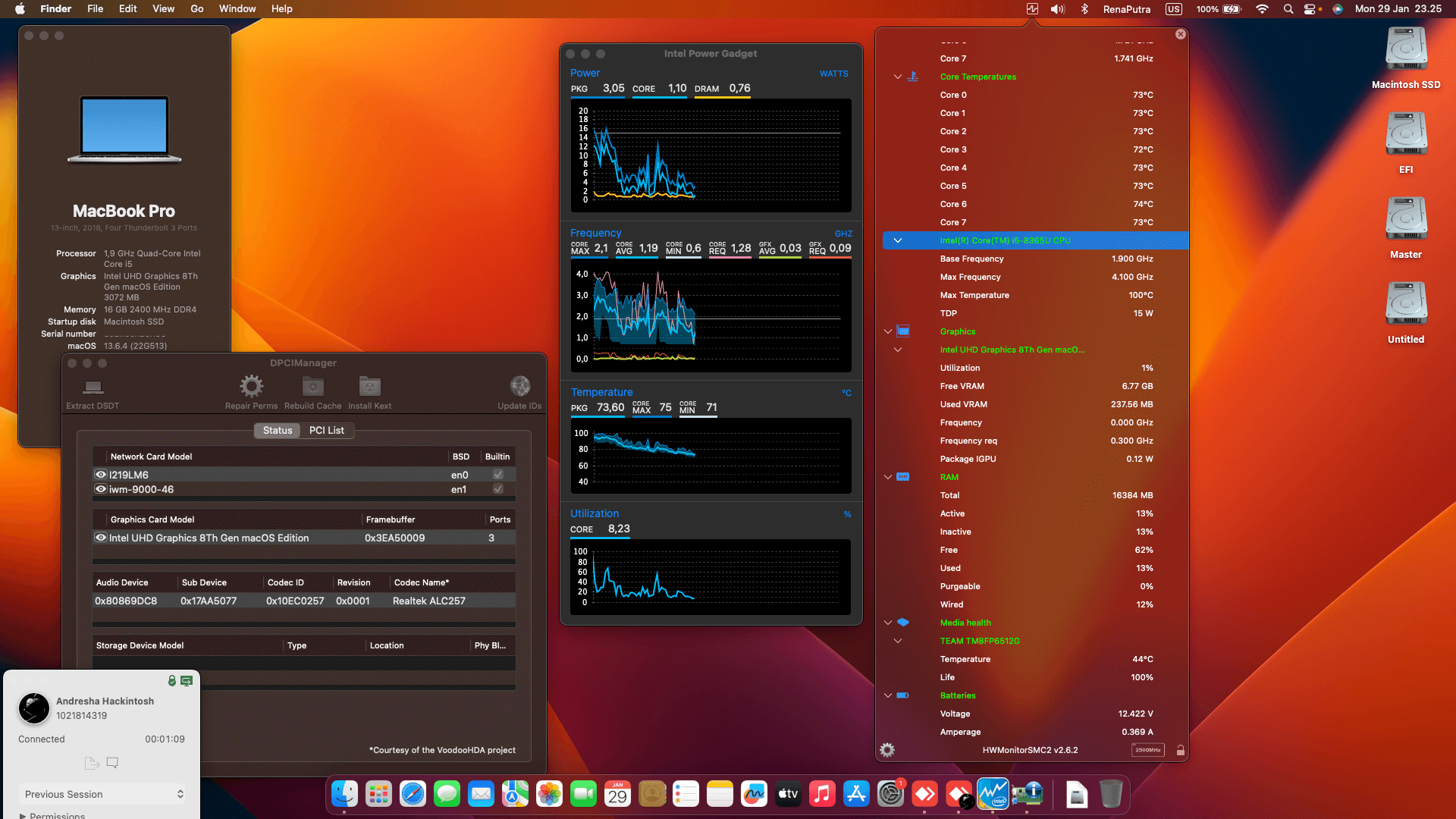Open HWMonitorSMC2 preferences via the gear icon
1456x819 pixels.
pyautogui.click(x=887, y=749)
